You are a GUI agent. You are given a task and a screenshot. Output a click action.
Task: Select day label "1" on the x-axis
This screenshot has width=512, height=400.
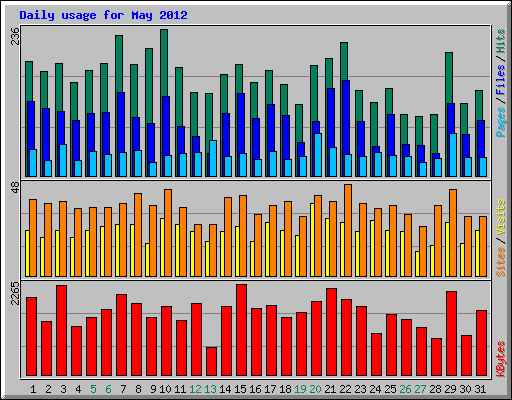(33, 389)
